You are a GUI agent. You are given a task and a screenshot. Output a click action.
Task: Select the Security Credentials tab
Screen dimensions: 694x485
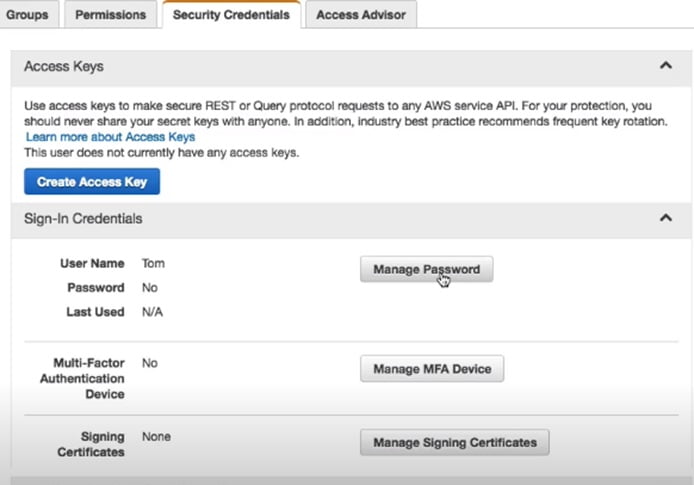[x=231, y=15]
